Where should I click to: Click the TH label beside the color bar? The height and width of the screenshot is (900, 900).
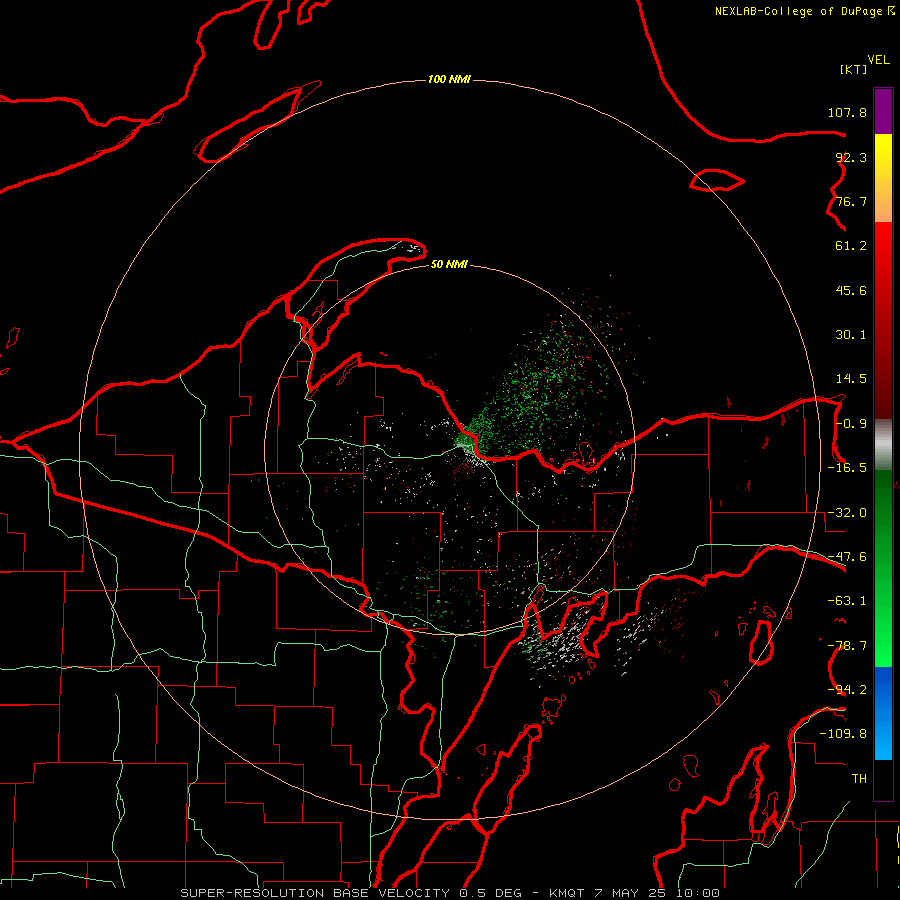click(x=859, y=779)
